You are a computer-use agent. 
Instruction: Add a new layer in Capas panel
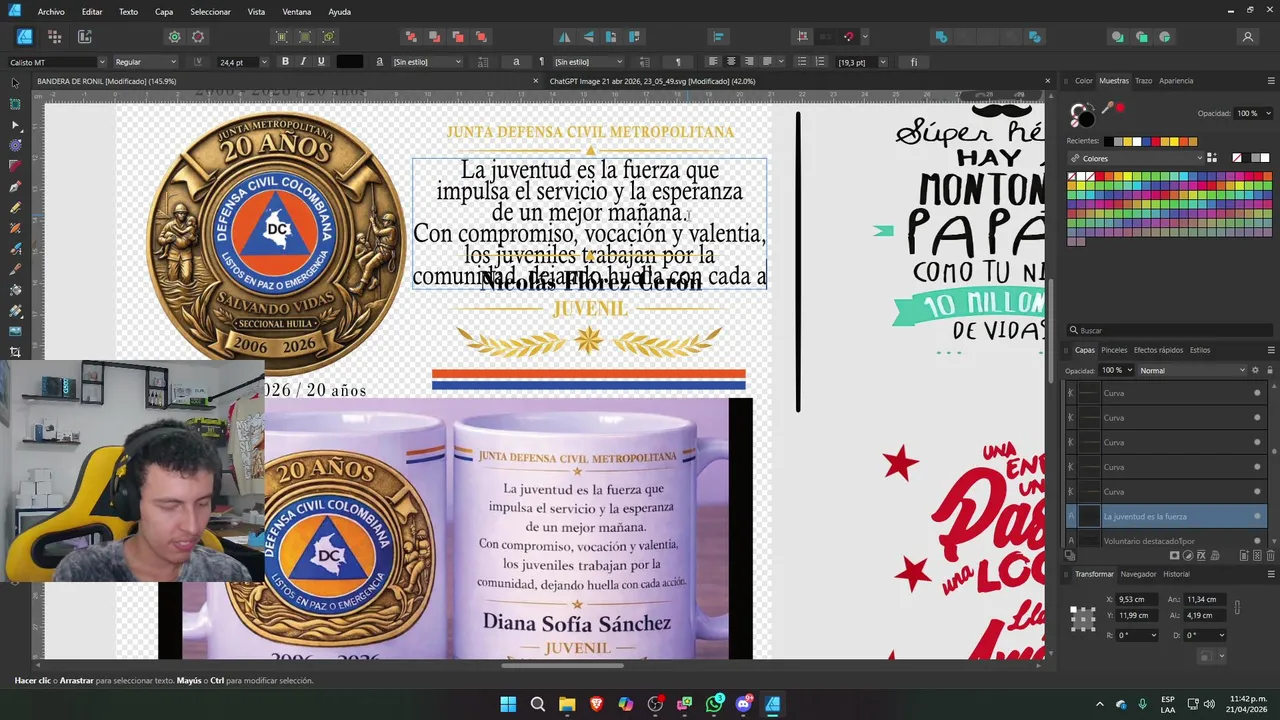(1244, 556)
